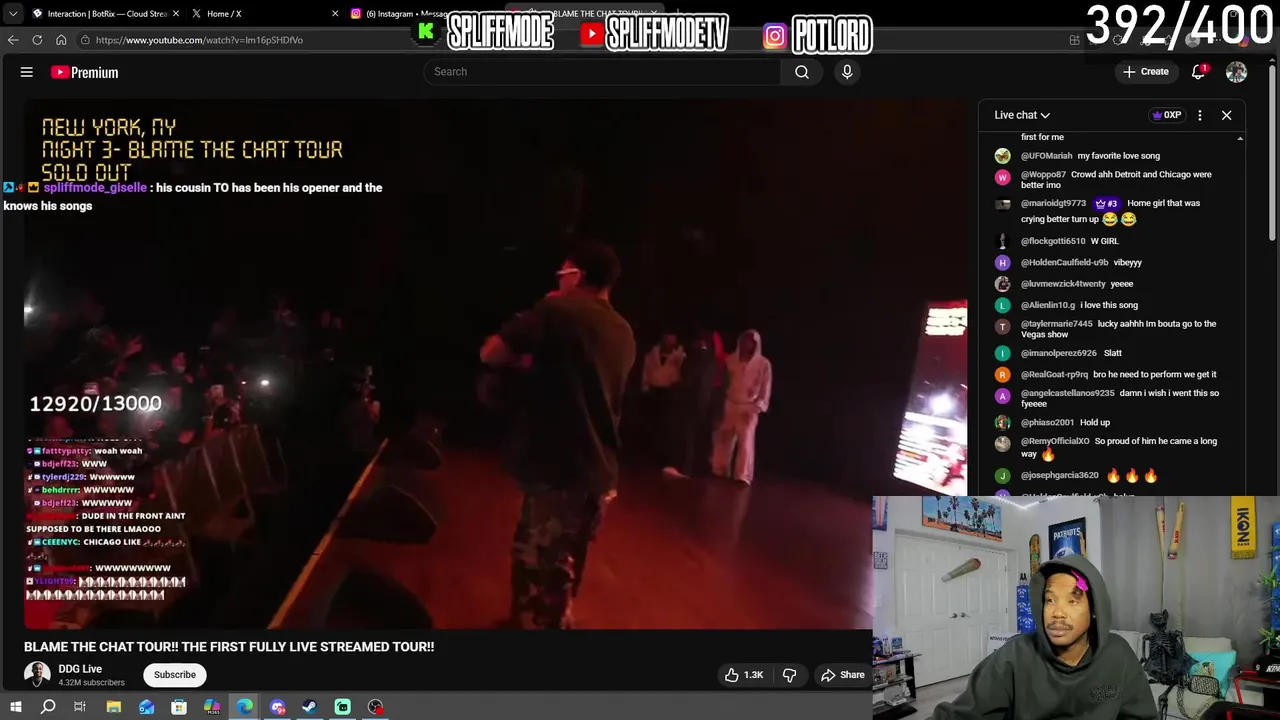Open Windows Start menu

(15, 707)
